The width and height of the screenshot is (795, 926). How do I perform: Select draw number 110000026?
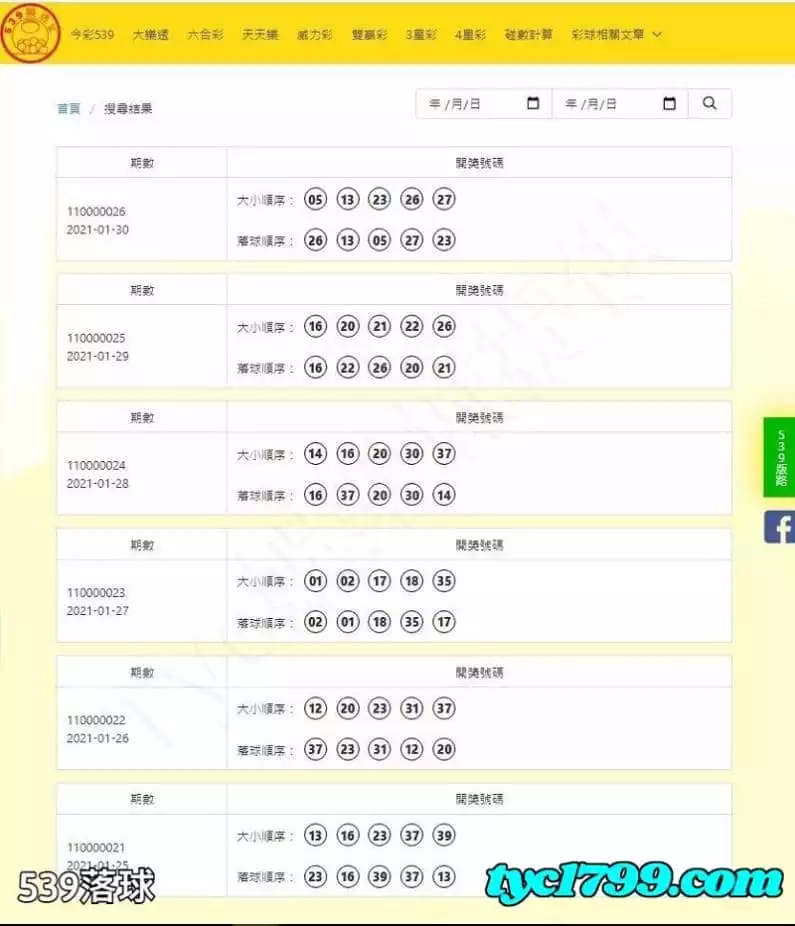click(96, 211)
